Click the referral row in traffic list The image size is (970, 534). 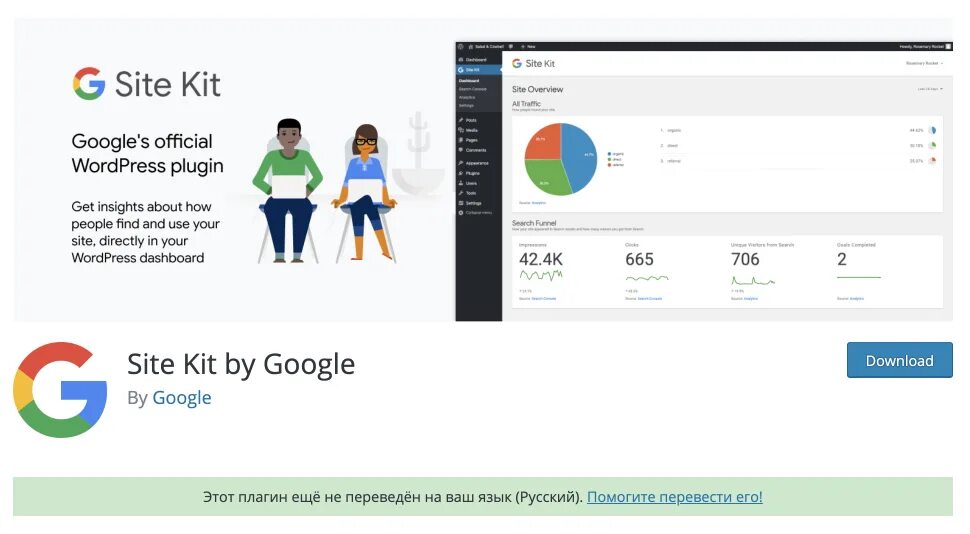pos(798,161)
